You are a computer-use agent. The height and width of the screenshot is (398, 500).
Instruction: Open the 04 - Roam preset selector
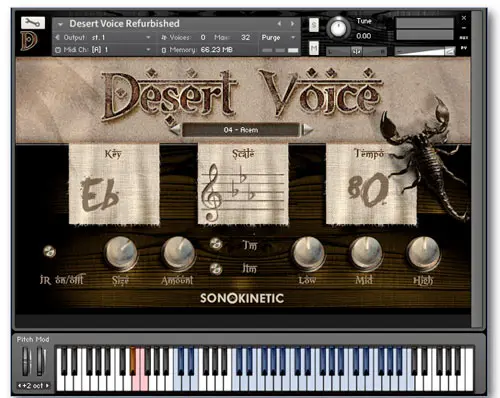pyautogui.click(x=241, y=130)
